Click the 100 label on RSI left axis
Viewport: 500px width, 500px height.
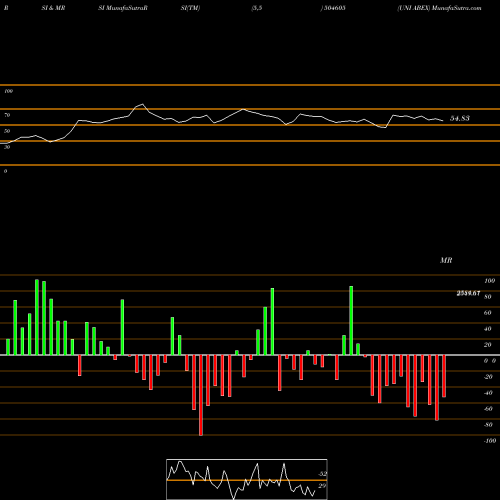8,91
